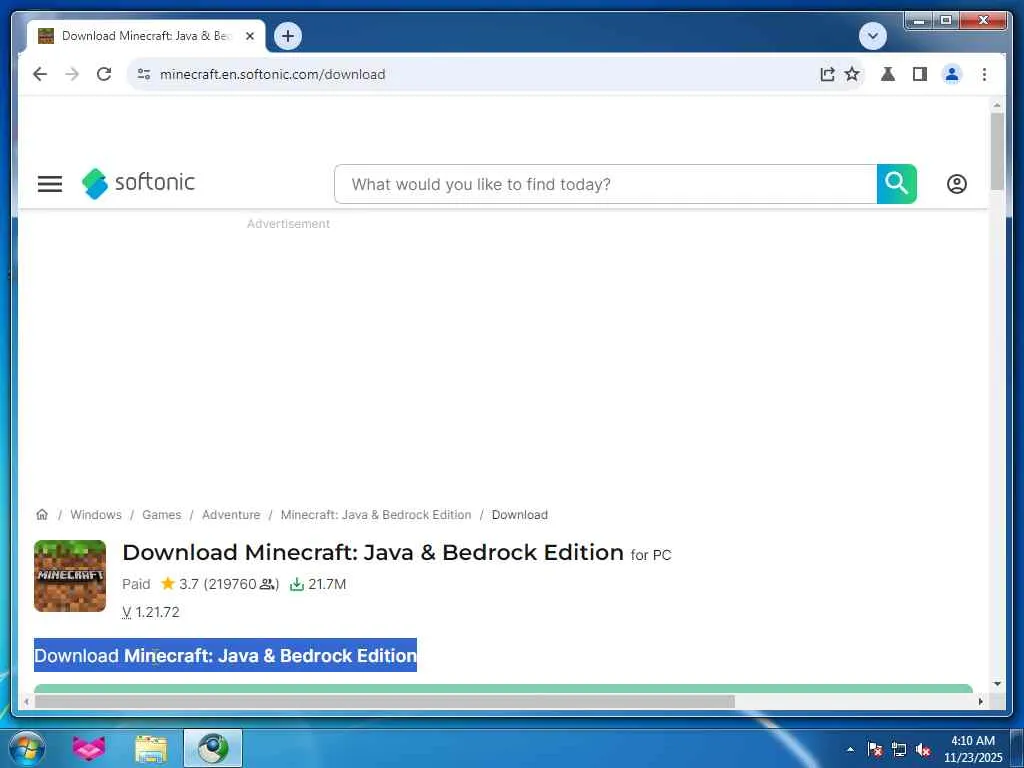Image resolution: width=1024 pixels, height=768 pixels.
Task: View site information icon in address bar
Action: pos(144,74)
